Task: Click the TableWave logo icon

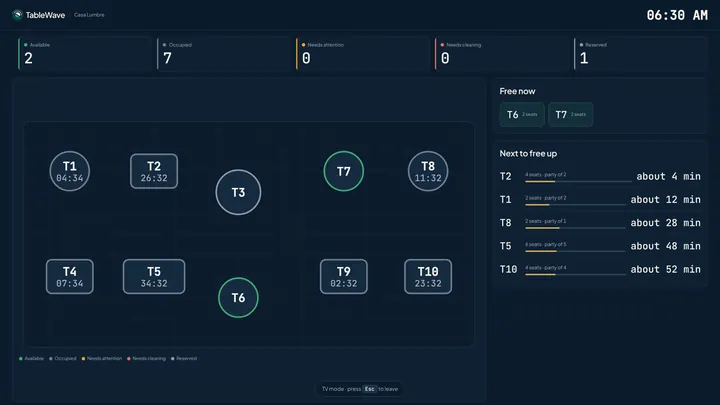Action: click(x=17, y=15)
